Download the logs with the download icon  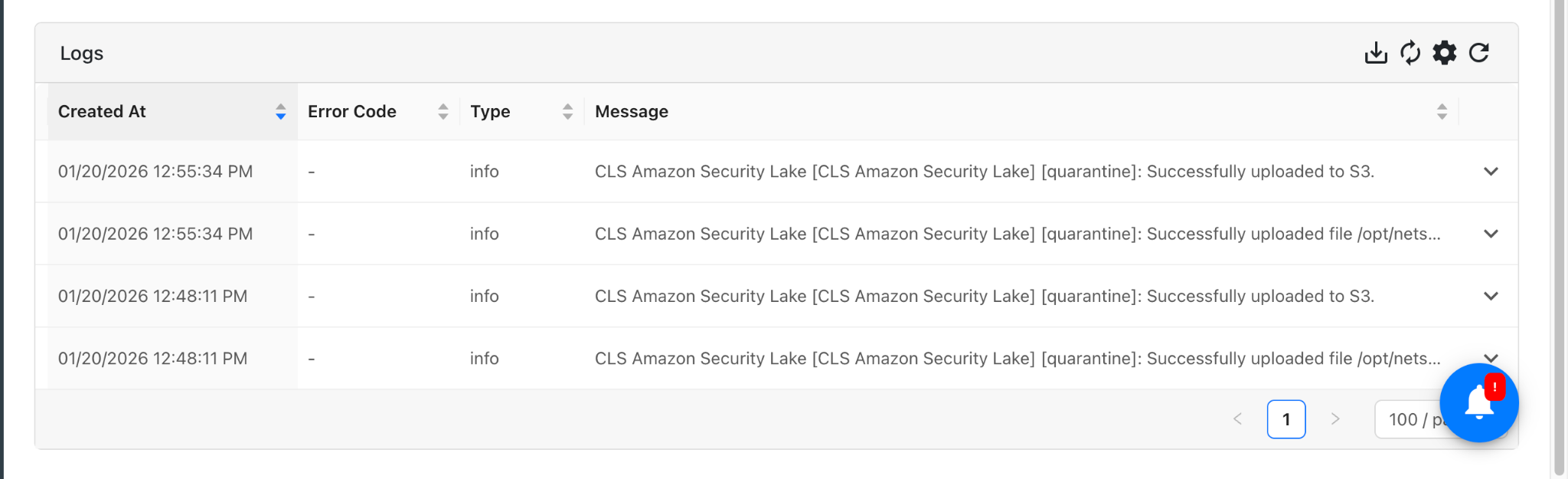[x=1376, y=53]
